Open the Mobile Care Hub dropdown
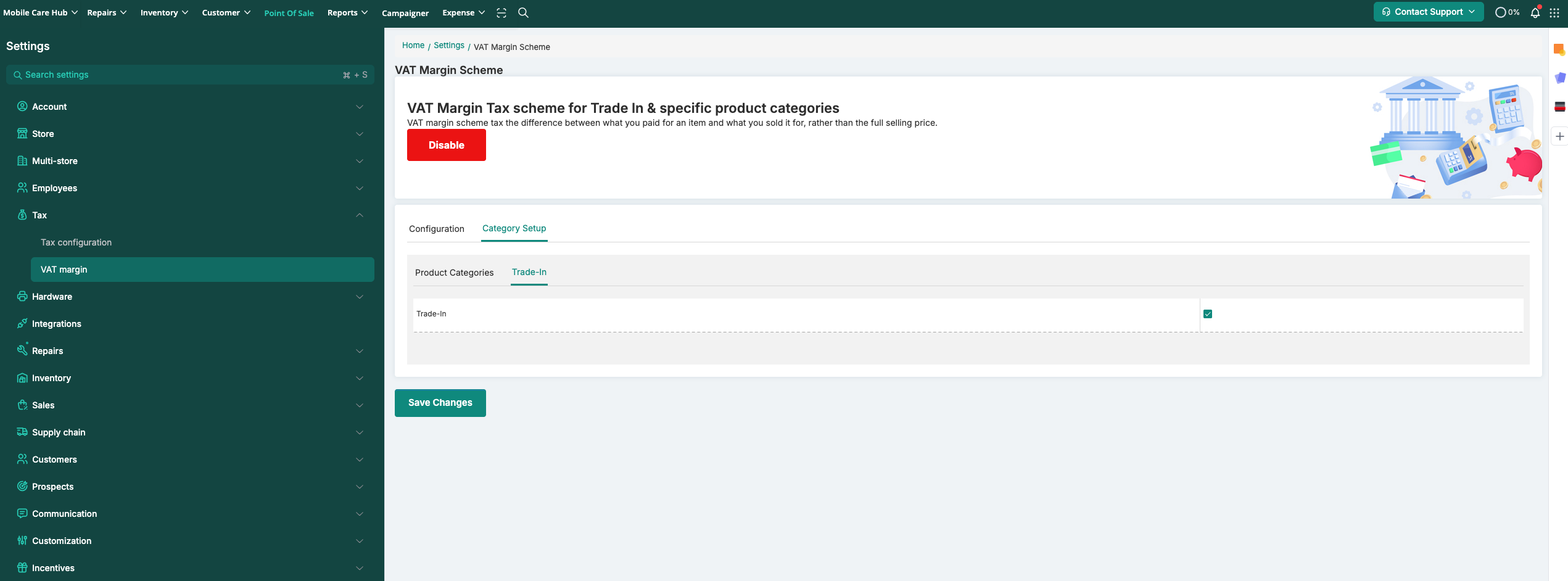Image resolution: width=1568 pixels, height=581 pixels. [x=40, y=12]
